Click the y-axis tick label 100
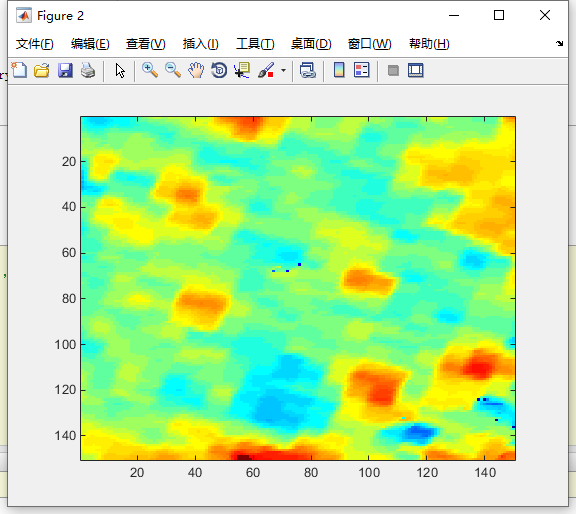The height and width of the screenshot is (514, 576). pos(65,345)
